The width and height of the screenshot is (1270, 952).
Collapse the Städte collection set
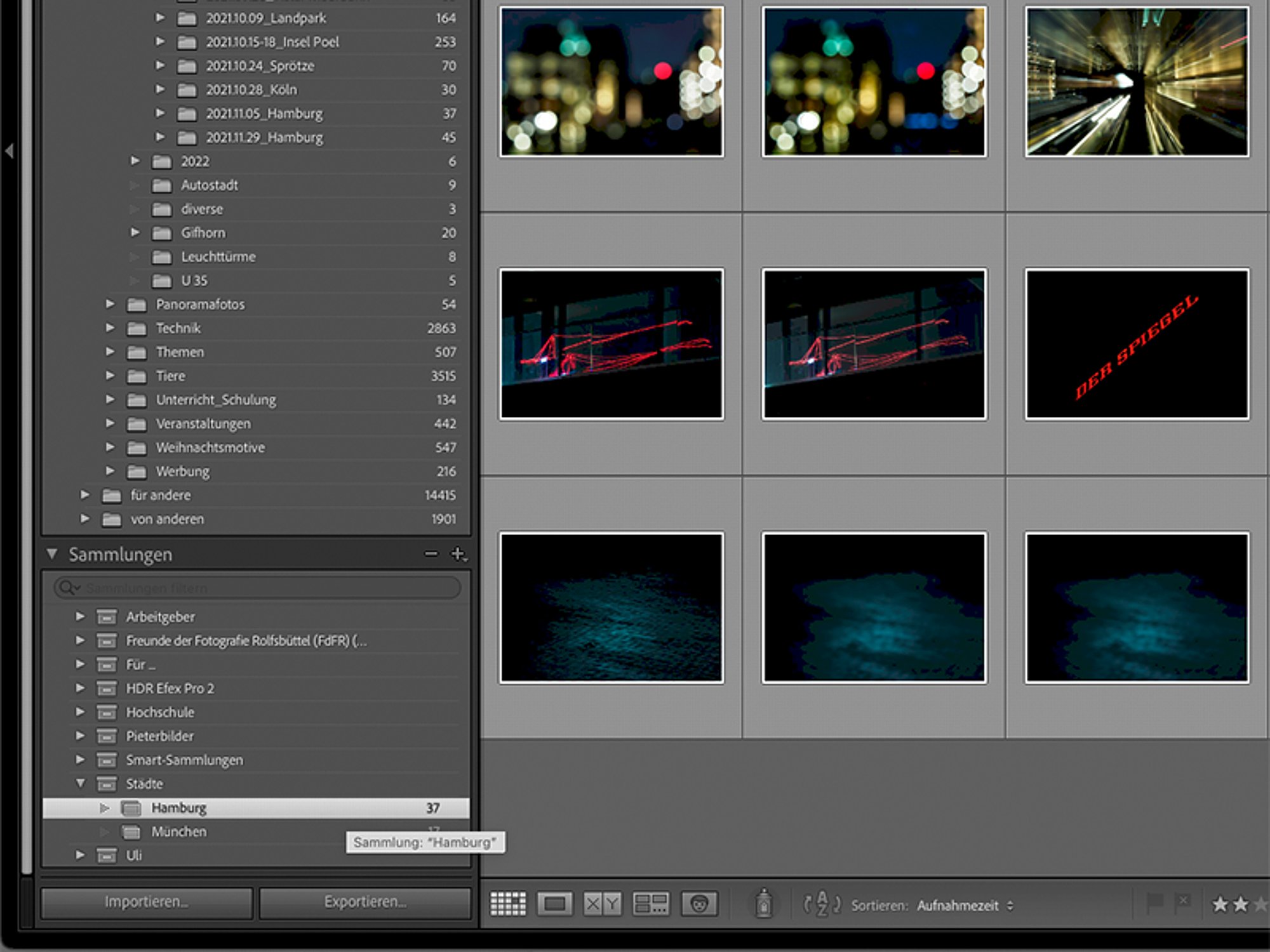80,783
